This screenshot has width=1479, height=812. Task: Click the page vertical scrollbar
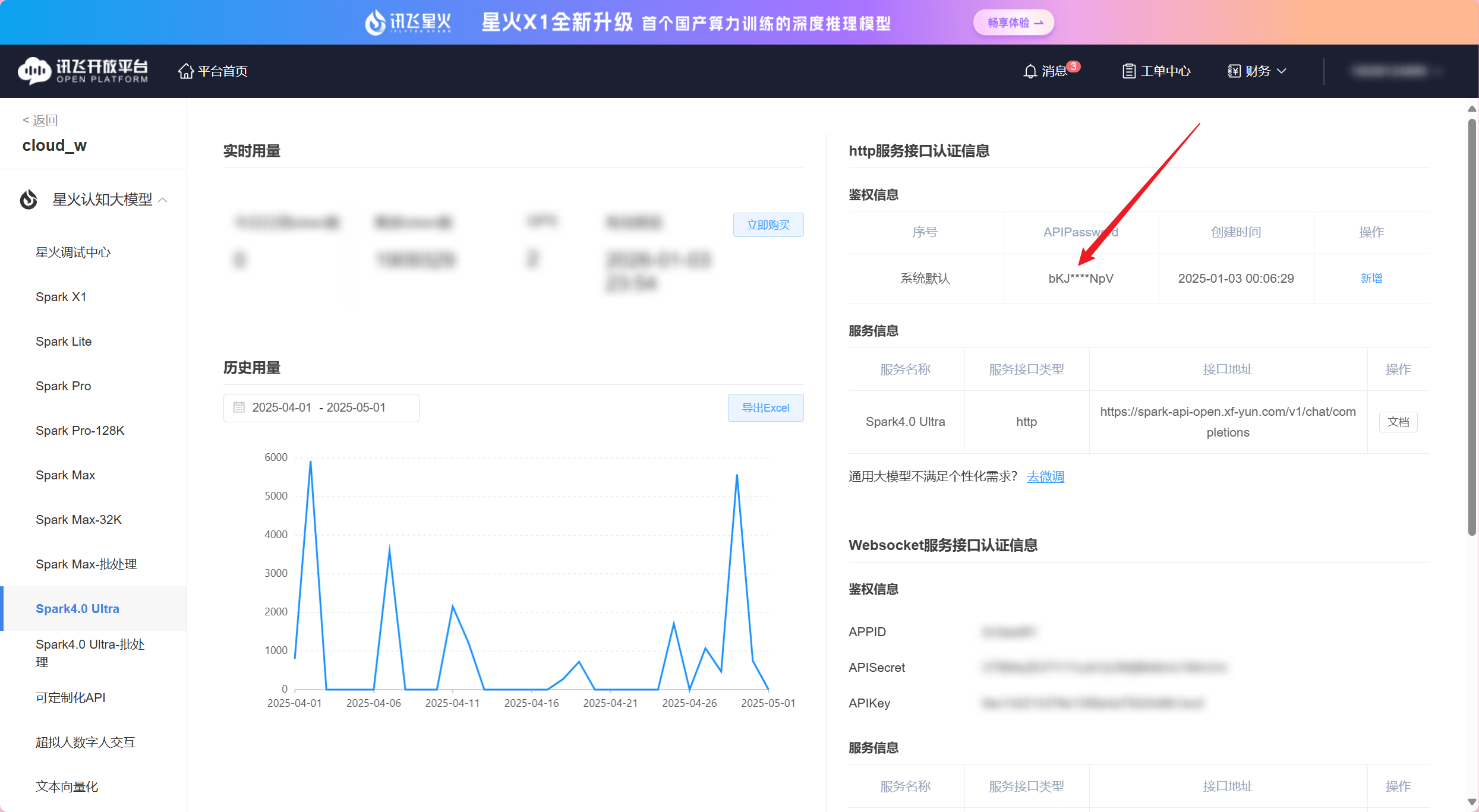tap(1472, 327)
